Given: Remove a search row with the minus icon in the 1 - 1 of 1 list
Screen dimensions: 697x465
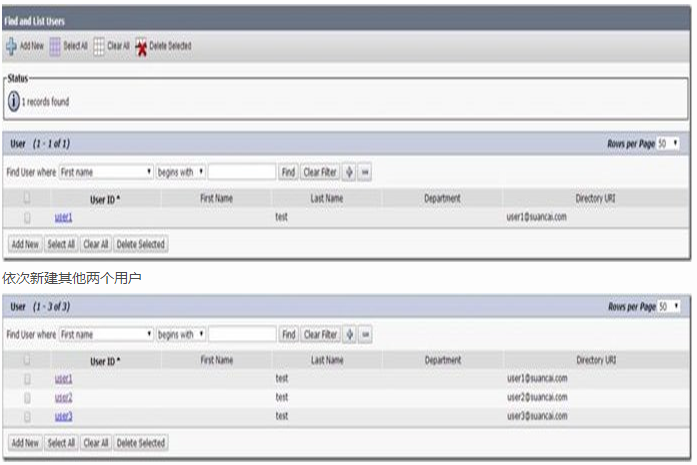Looking at the screenshot, I should click(365, 172).
